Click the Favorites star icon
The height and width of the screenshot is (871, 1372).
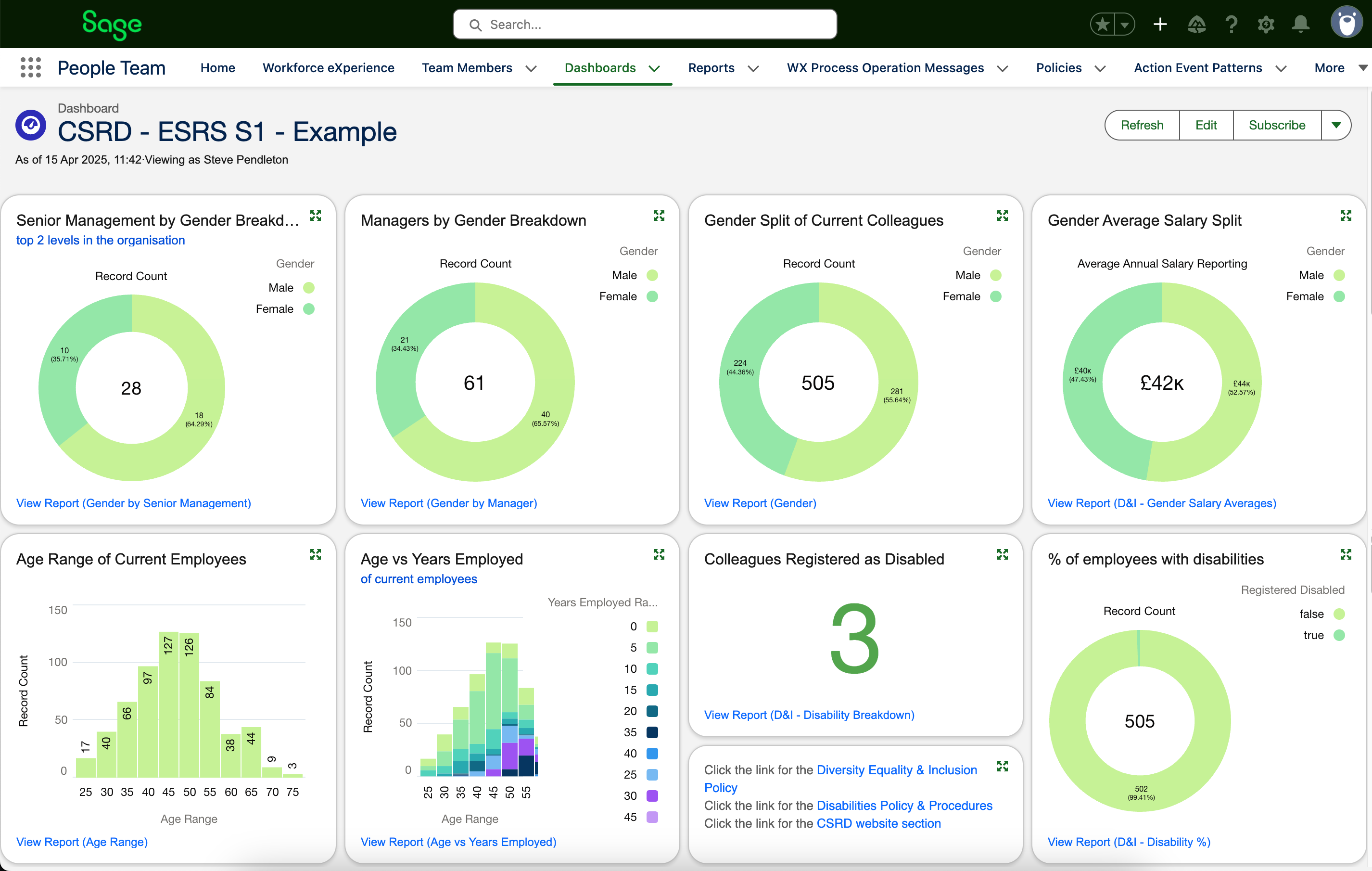1103,25
